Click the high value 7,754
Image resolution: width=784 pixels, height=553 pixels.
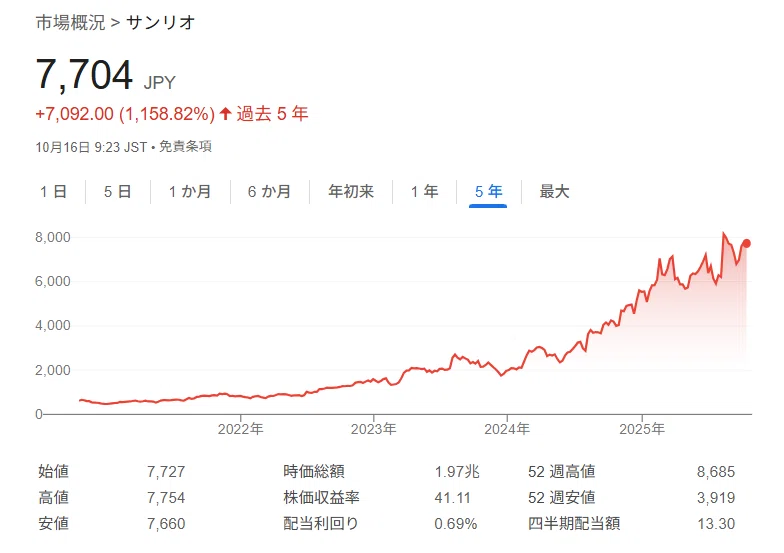(166, 498)
